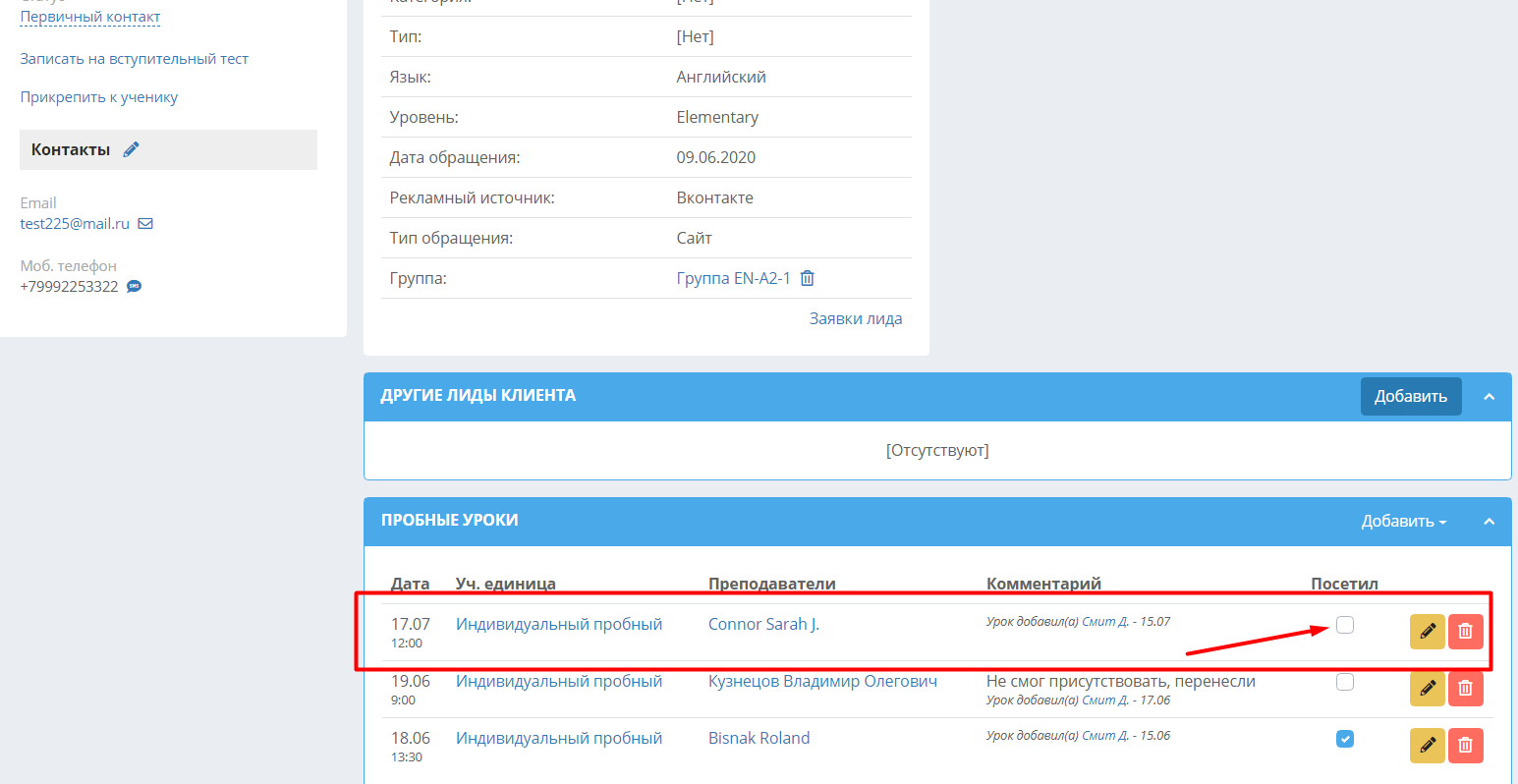Open teacher Connor Sarah J. profile
The width and height of the screenshot is (1518, 784).
763,624
